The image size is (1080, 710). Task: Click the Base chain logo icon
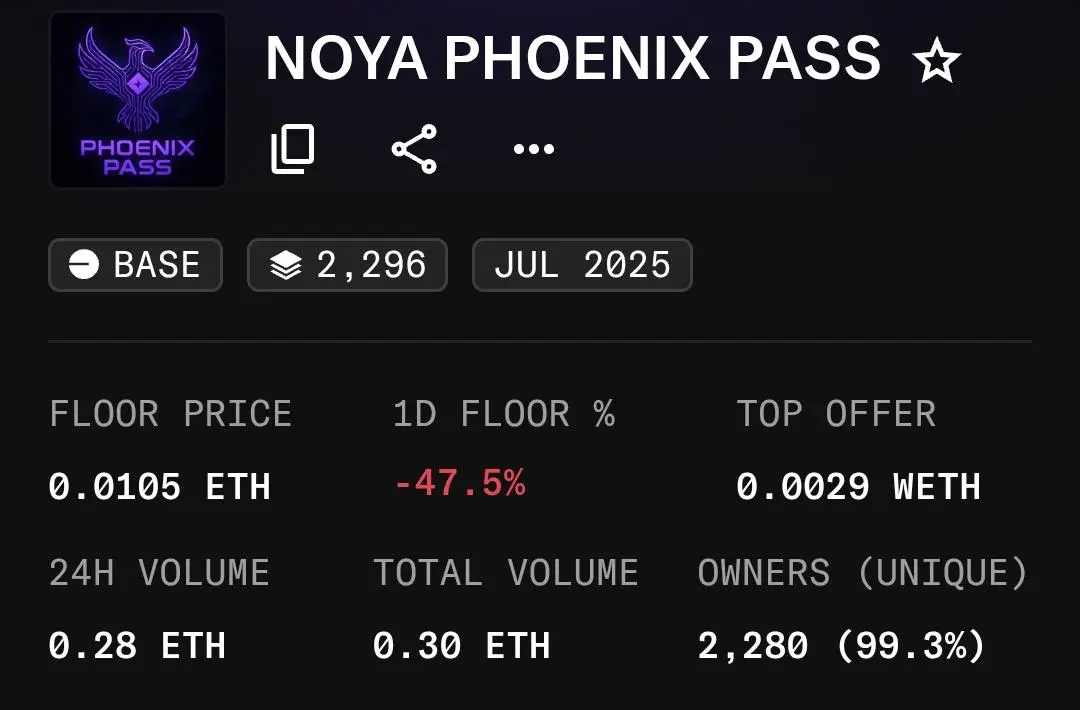click(x=84, y=265)
